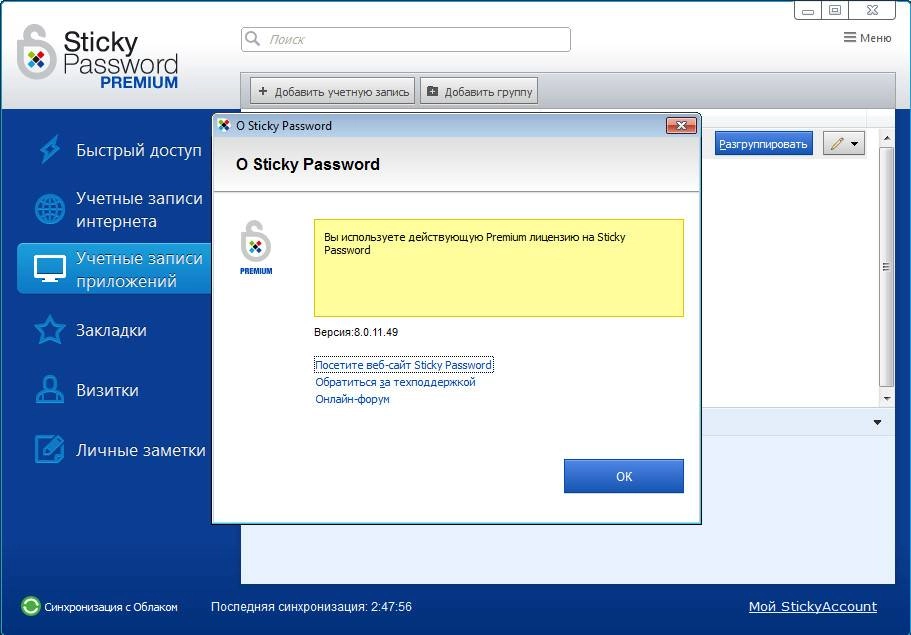This screenshot has width=911, height=635.
Task: Expand the panel with the bottom-right arrow
Action: (877, 422)
